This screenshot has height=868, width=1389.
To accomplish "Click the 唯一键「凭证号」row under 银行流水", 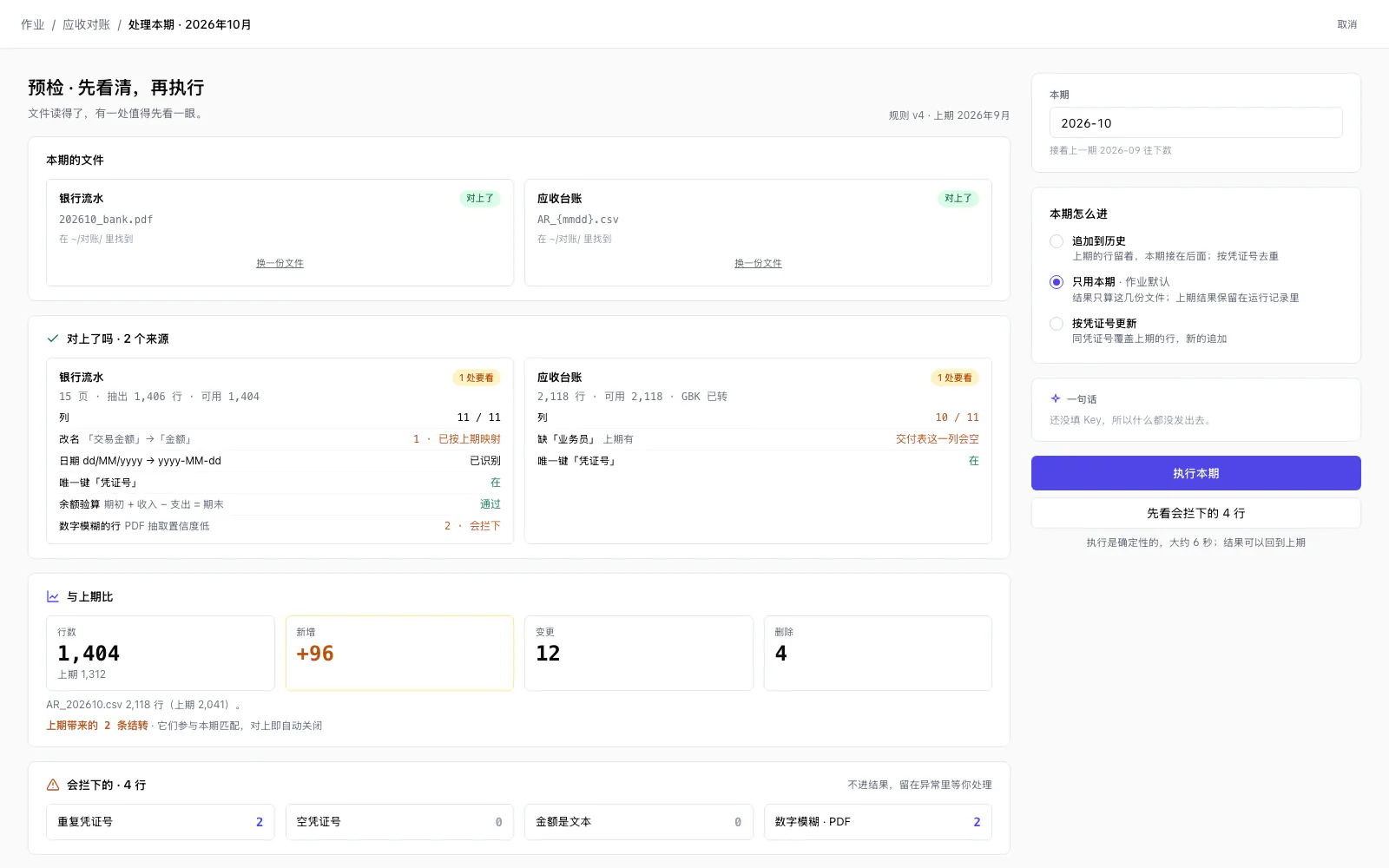I will (x=280, y=483).
